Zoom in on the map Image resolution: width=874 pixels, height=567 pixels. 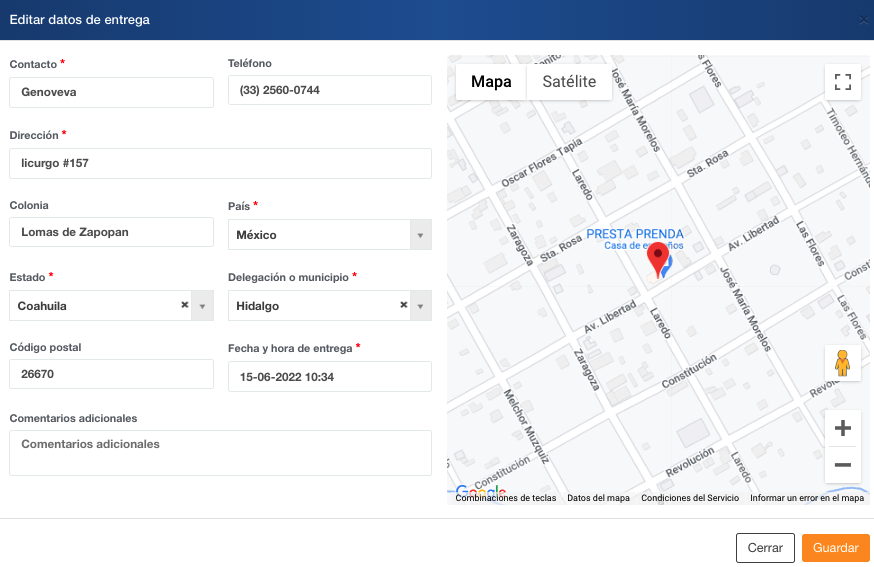tap(842, 428)
